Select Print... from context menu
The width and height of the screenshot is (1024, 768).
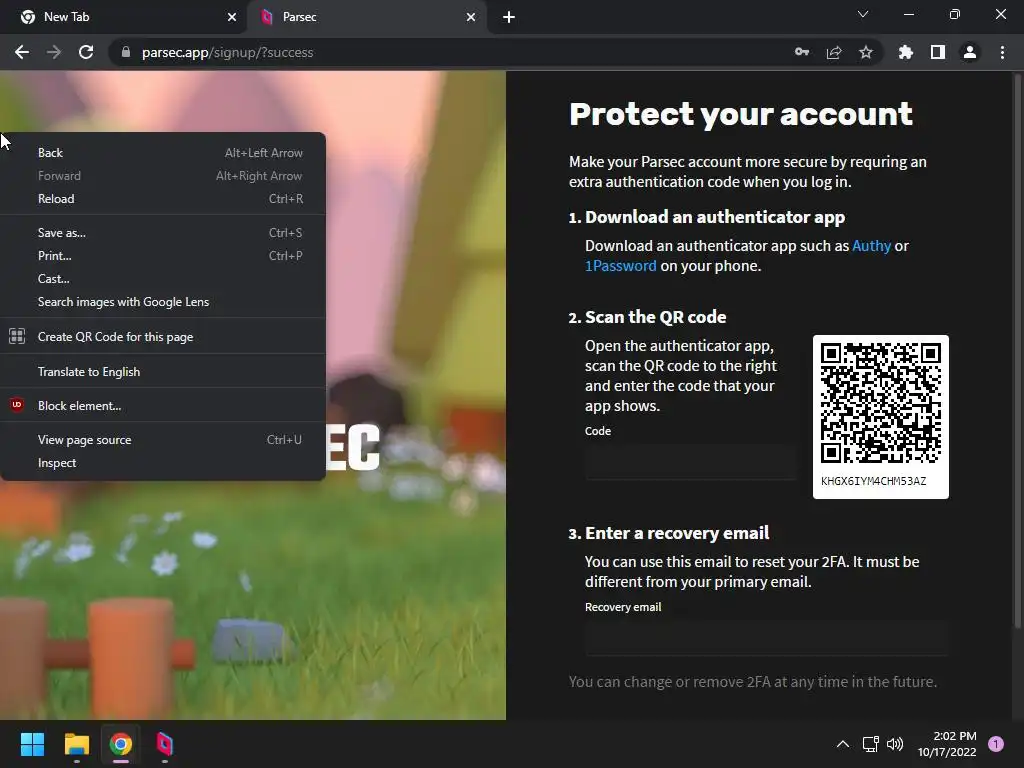(163, 255)
